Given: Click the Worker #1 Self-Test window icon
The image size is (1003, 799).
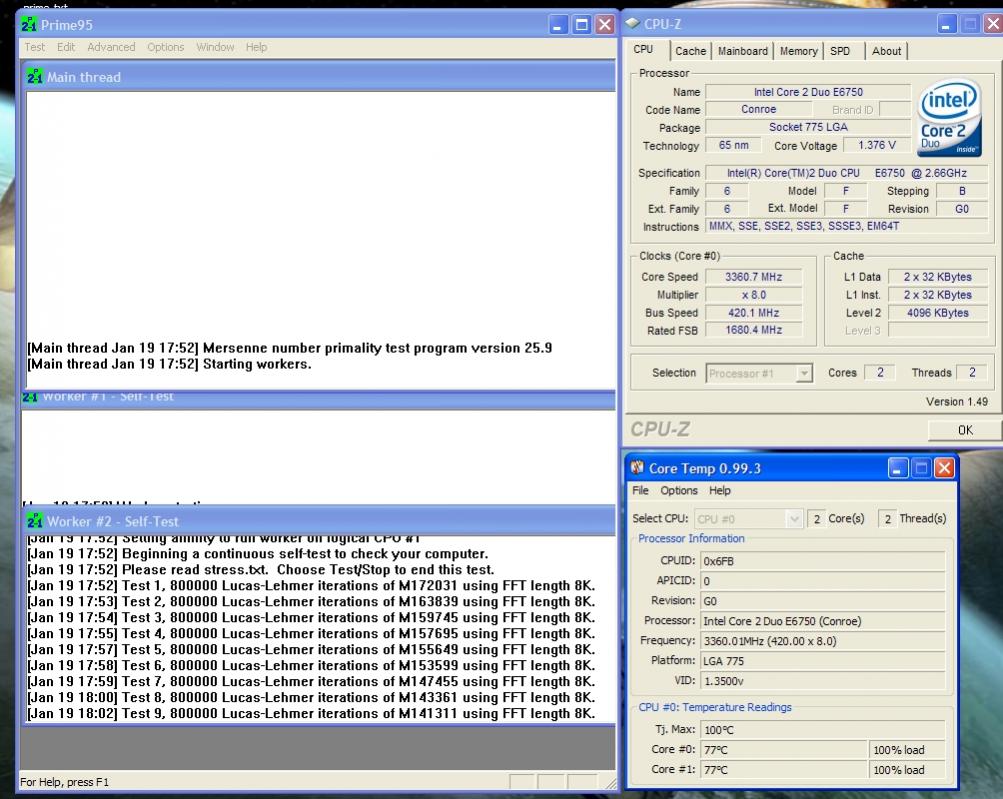Looking at the screenshot, I should coord(29,397).
